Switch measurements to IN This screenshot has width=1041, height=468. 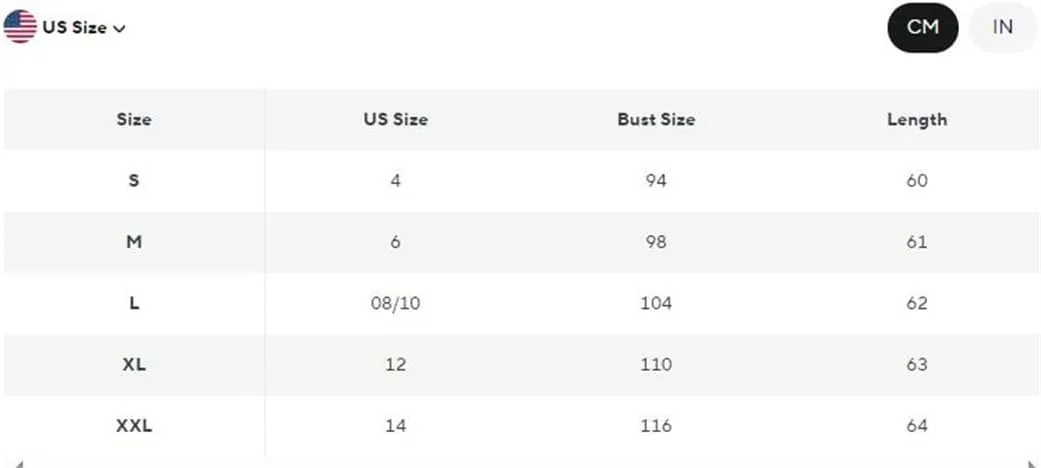[x=1002, y=27]
